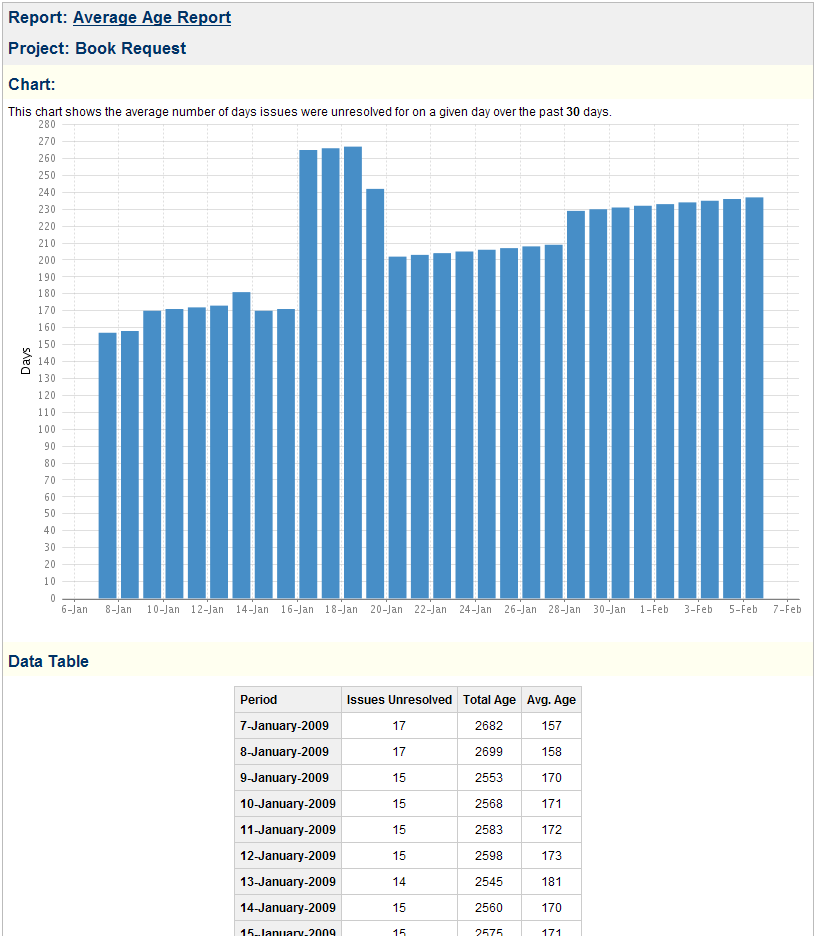Select the first bar at 7-Jan
The width and height of the screenshot is (816, 936).
click(x=107, y=466)
